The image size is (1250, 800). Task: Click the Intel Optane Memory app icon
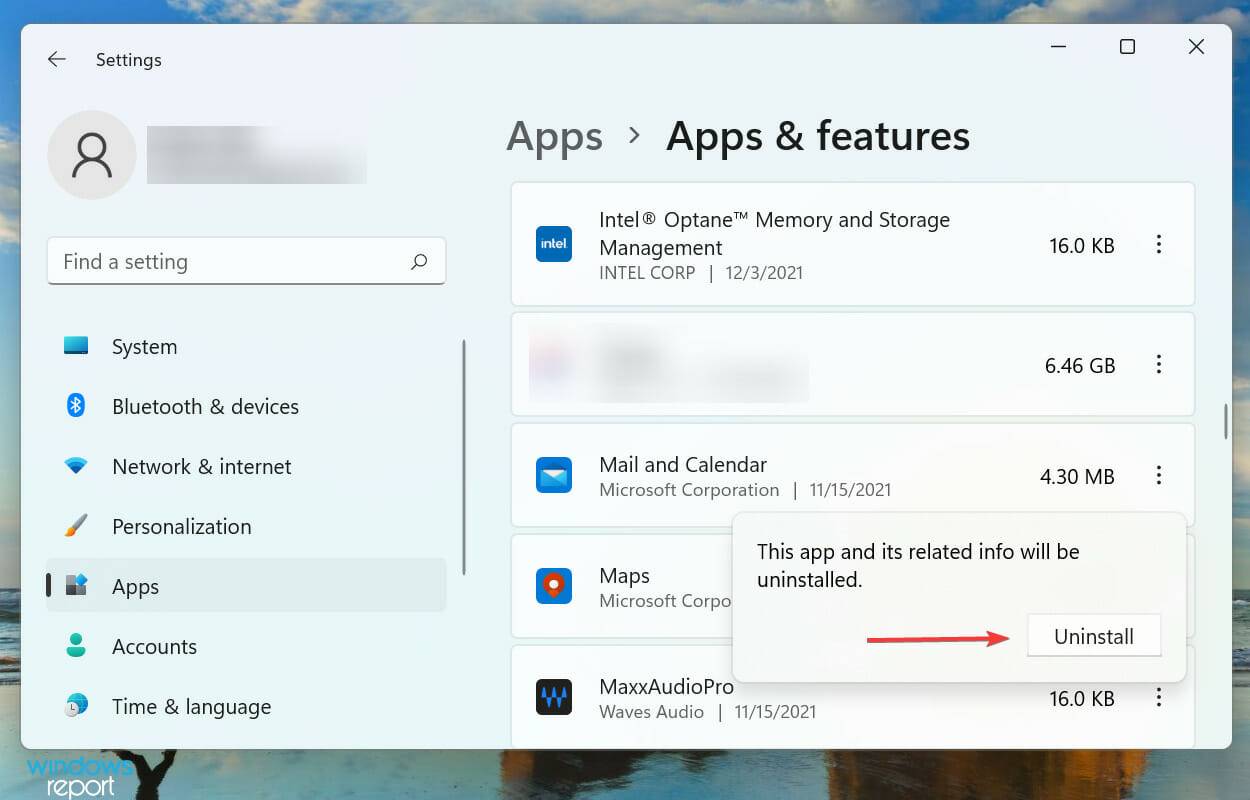pos(554,243)
